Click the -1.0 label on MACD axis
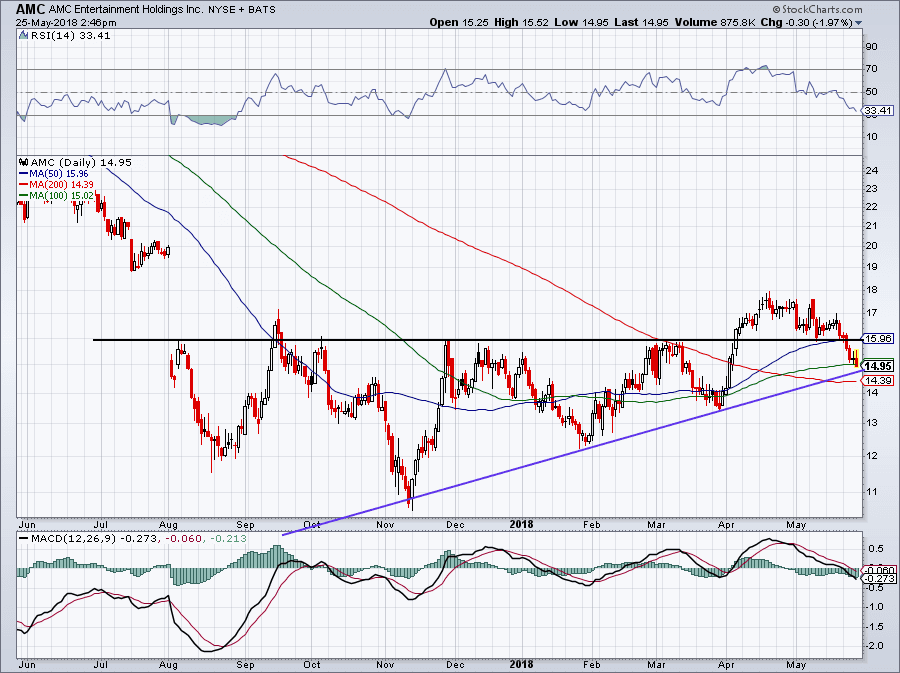The image size is (900, 673). (x=875, y=607)
